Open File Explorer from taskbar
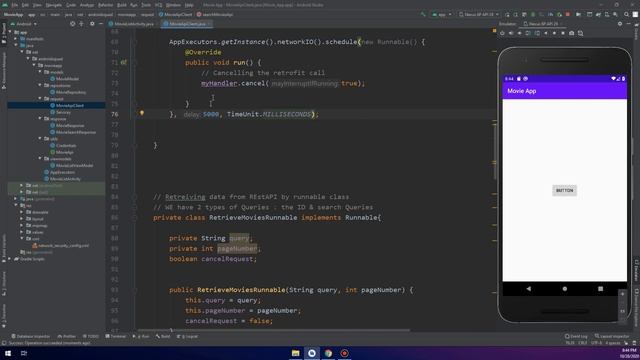Viewport: 640px width, 360px height. coord(296,353)
